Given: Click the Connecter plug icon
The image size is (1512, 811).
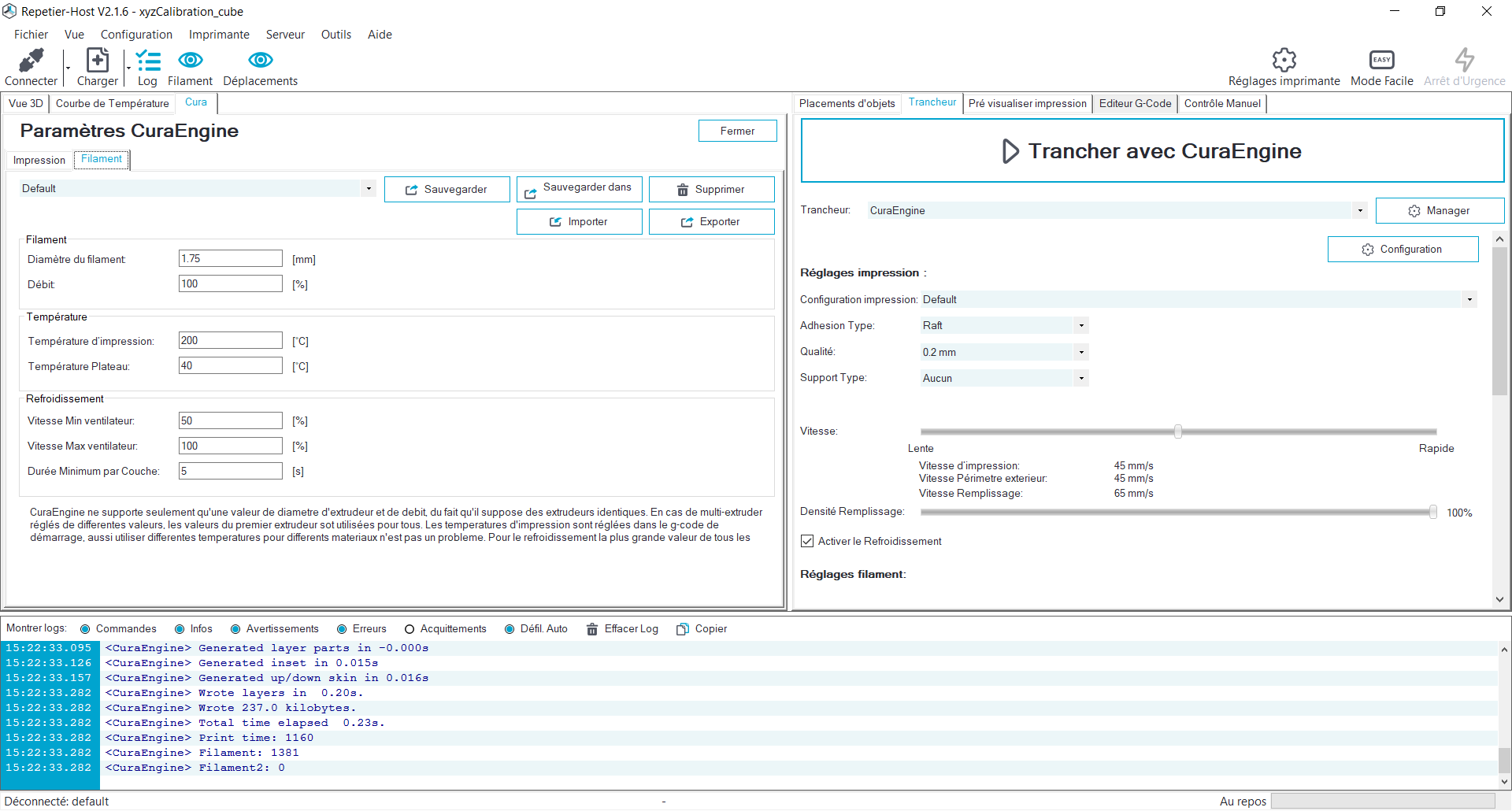Looking at the screenshot, I should [31, 61].
